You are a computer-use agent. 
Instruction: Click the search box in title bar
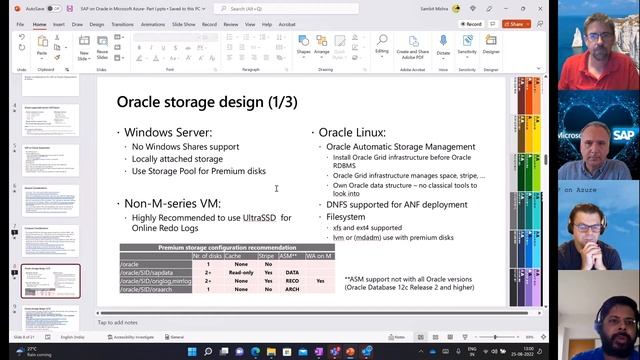pos(286,9)
